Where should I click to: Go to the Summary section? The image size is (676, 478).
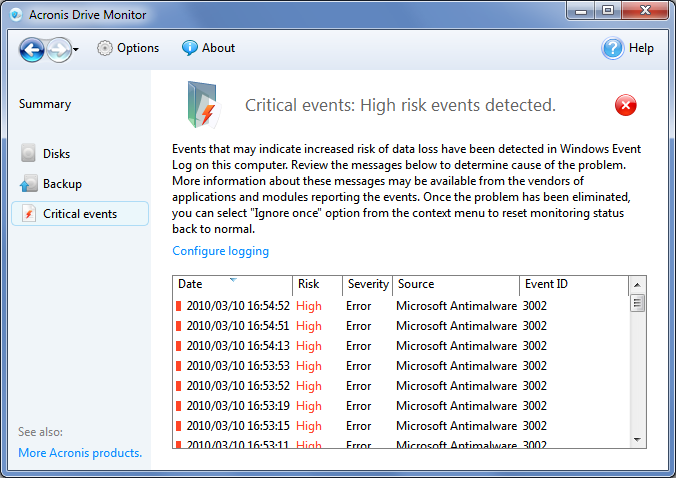(45, 104)
